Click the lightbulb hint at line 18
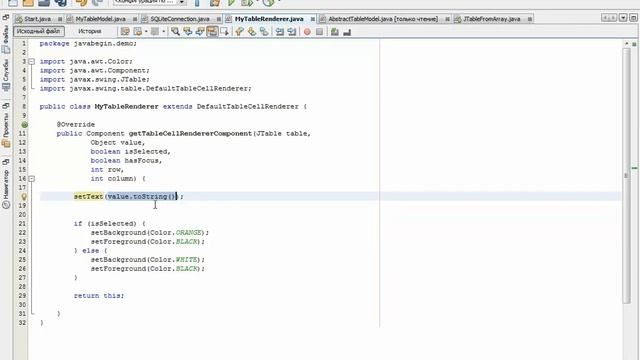 click(24, 196)
